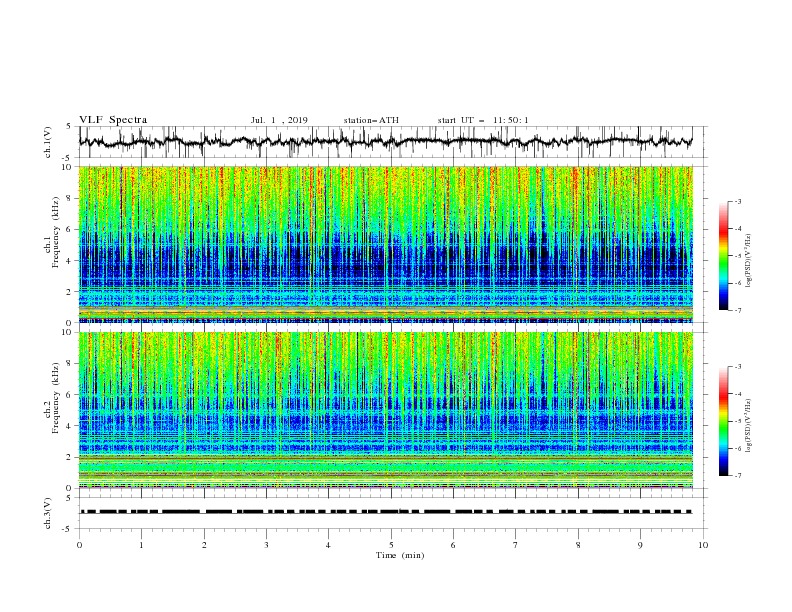
Task: Click the ch.1(V) waveform plot
Action: tap(386, 142)
